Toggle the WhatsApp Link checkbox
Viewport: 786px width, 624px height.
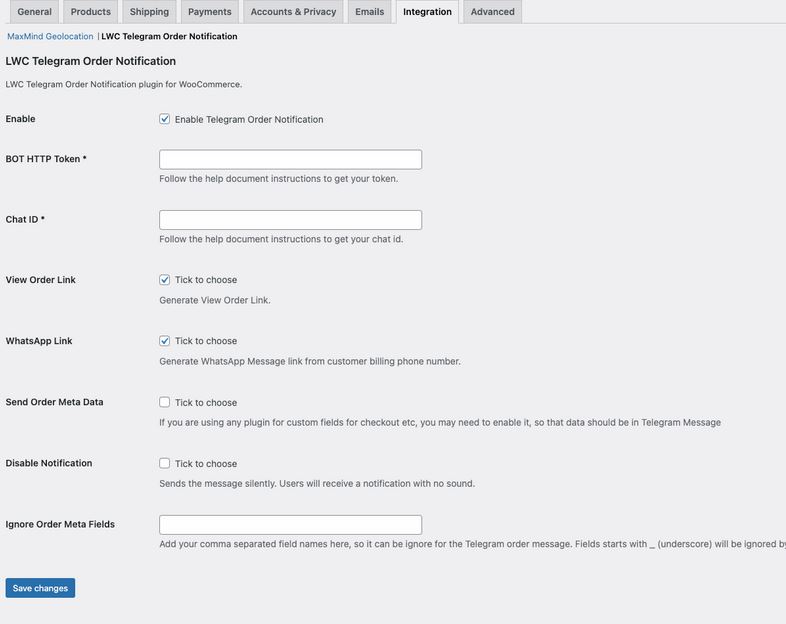164,341
